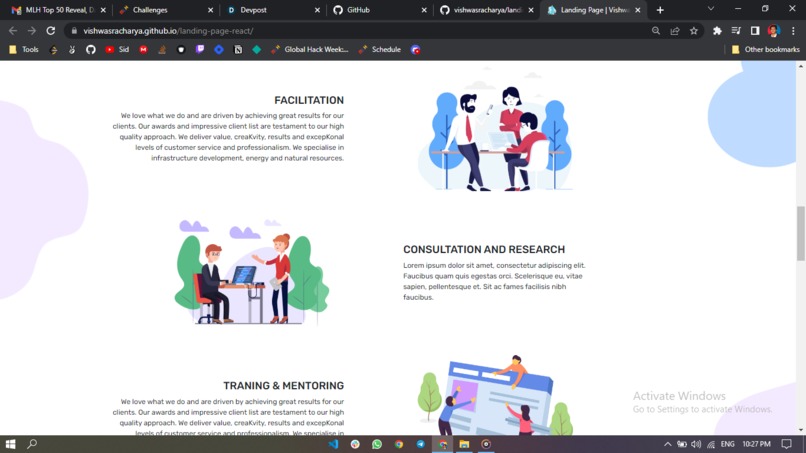This screenshot has height=453, width=806.
Task: Open the Chrome three-dot menu
Action: 793,31
